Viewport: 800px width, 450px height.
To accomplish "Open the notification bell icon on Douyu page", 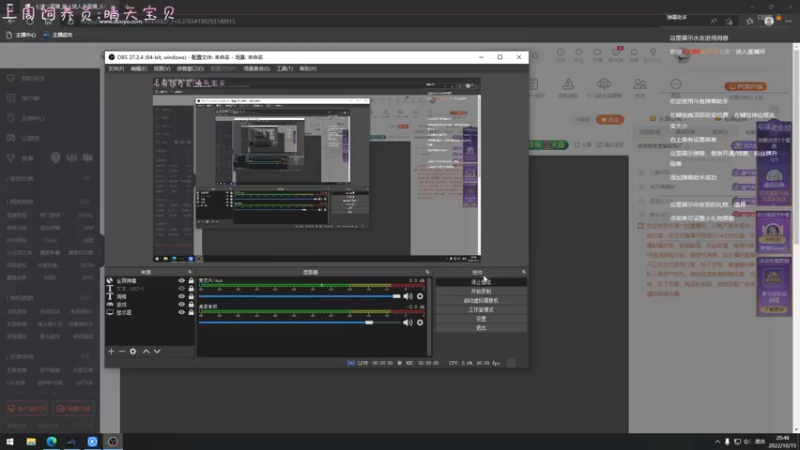I will point(634,52).
